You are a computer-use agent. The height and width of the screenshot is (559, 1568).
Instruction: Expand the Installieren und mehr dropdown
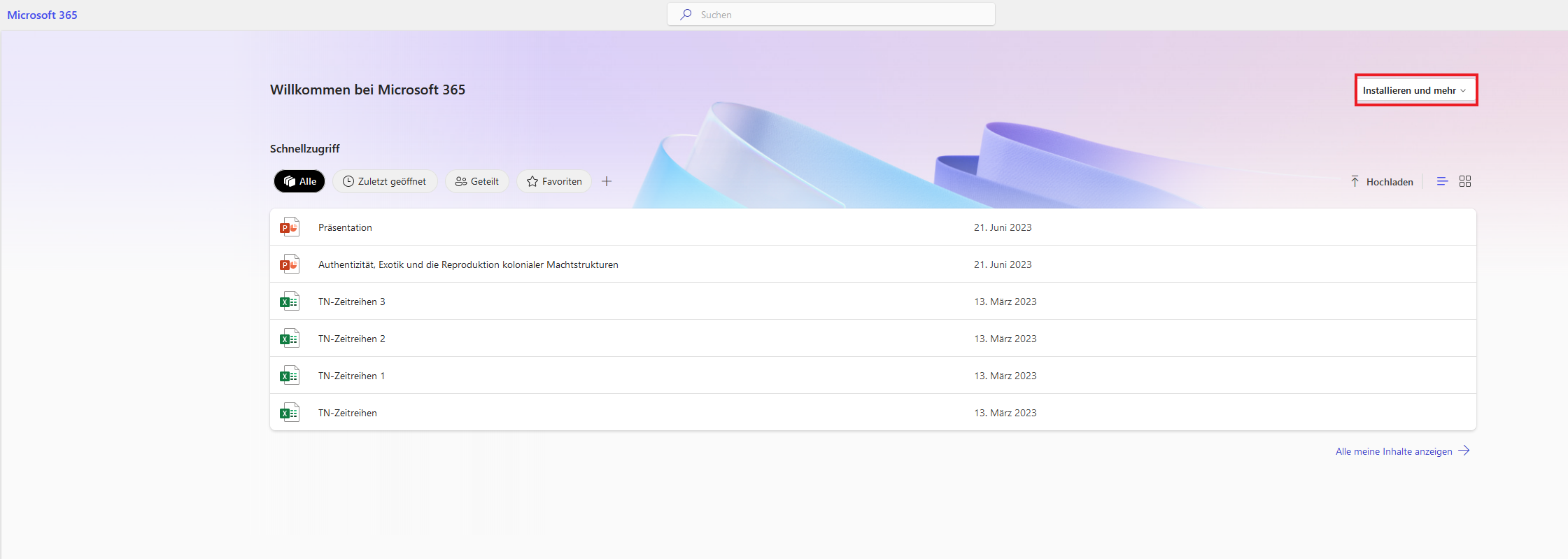coord(1415,90)
